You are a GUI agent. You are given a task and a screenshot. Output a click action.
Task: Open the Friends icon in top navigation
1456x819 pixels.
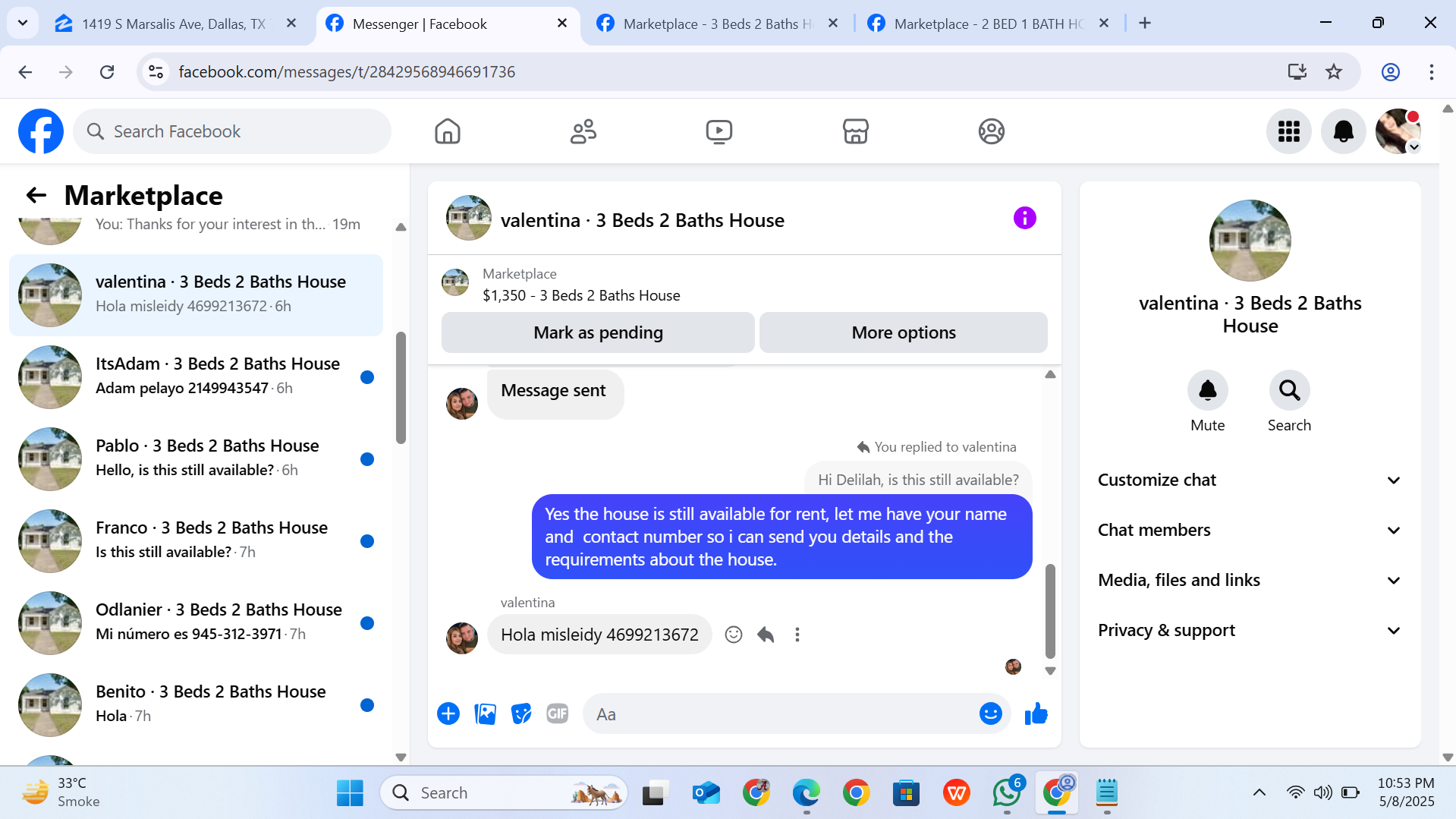coord(583,131)
